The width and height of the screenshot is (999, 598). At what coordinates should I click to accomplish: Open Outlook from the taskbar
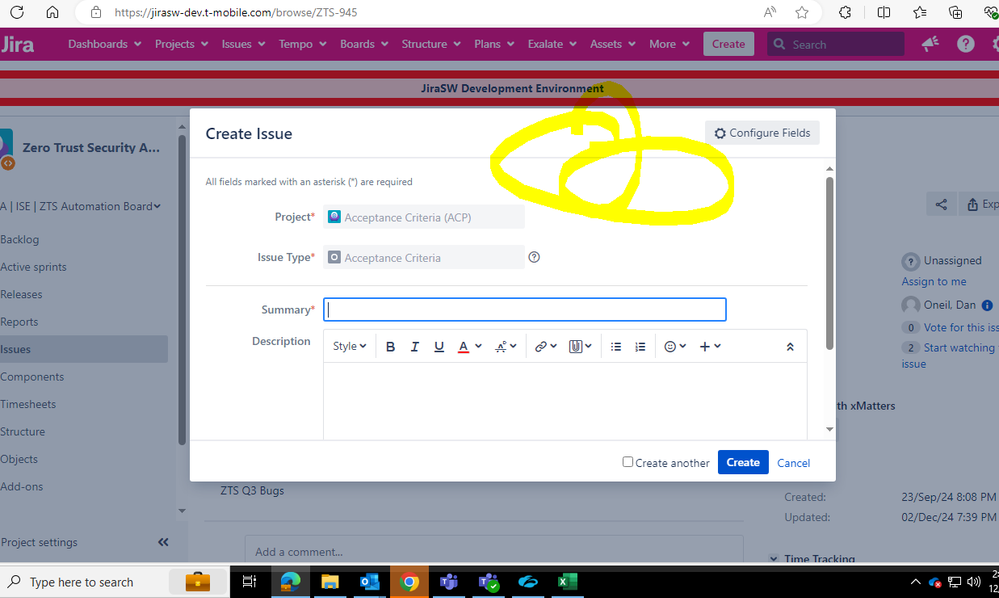(x=370, y=581)
